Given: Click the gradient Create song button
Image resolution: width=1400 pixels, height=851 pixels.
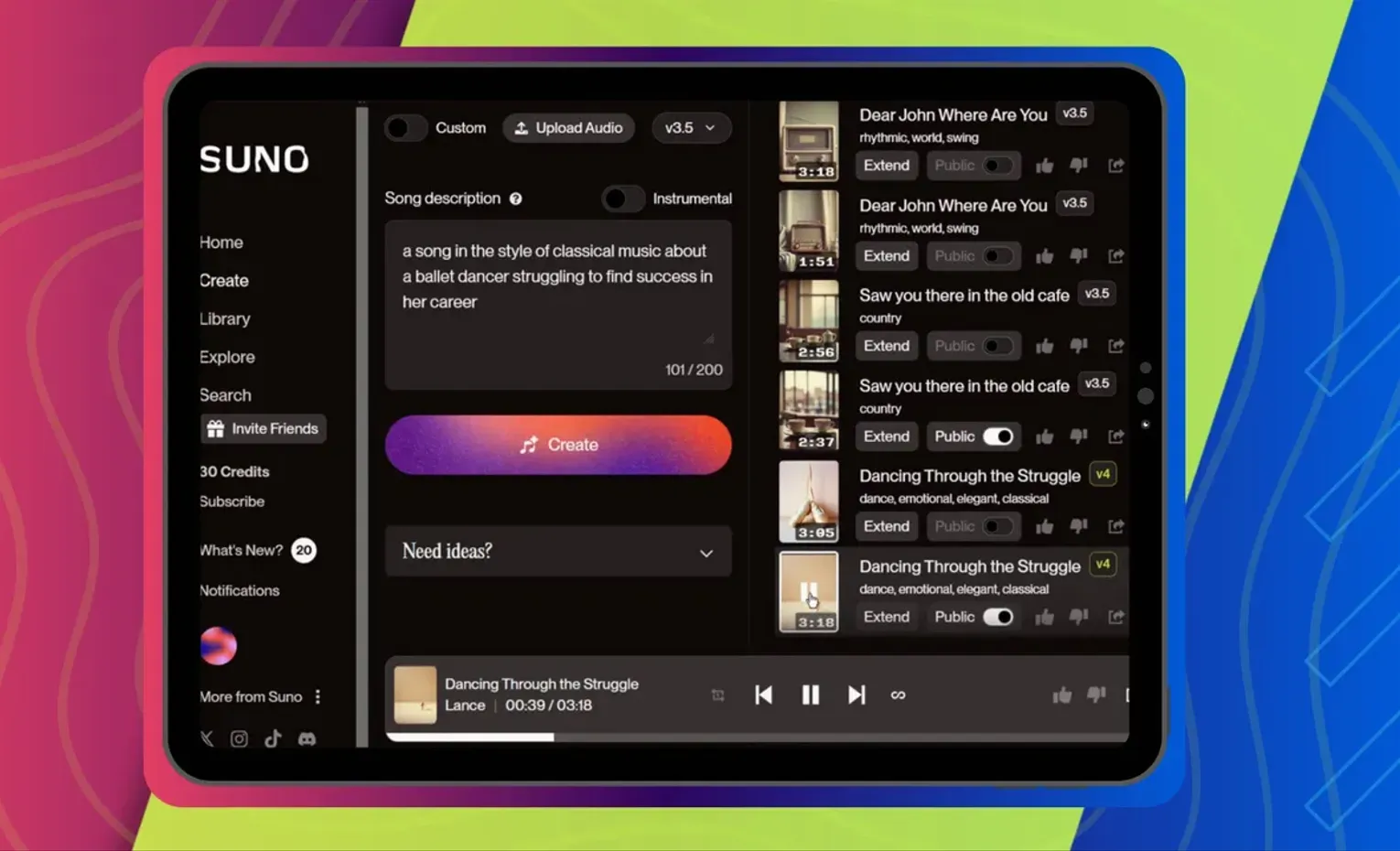Looking at the screenshot, I should pos(558,445).
